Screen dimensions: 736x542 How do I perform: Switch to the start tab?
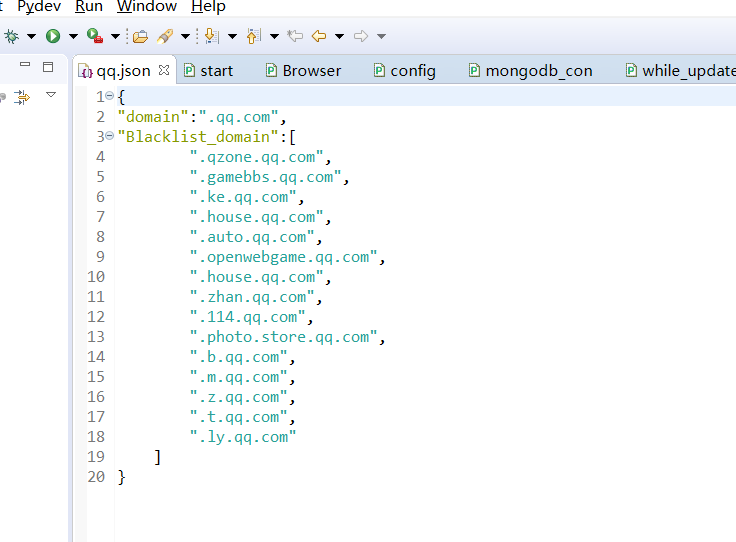pyautogui.click(x=208, y=71)
